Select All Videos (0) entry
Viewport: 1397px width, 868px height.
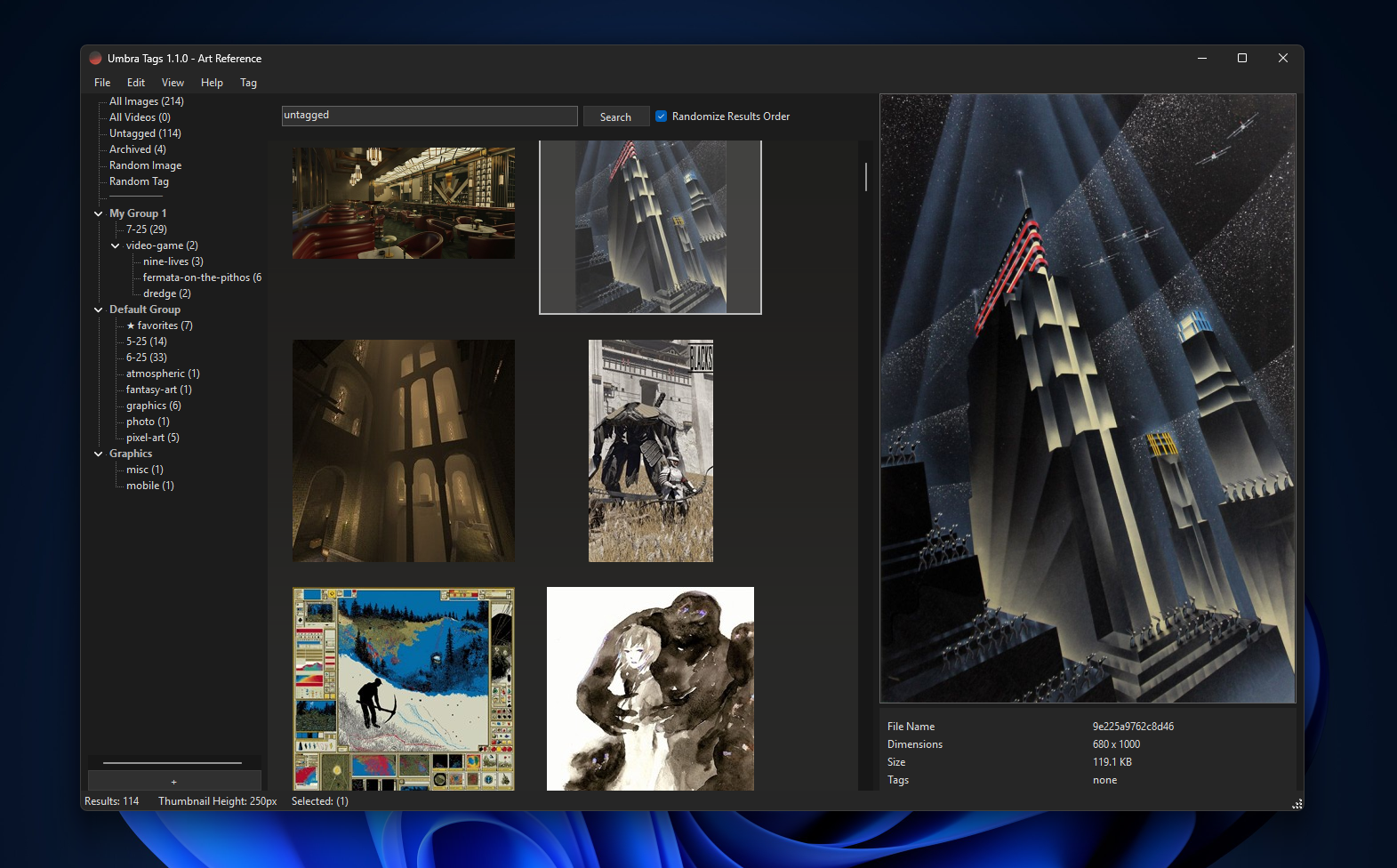(140, 117)
